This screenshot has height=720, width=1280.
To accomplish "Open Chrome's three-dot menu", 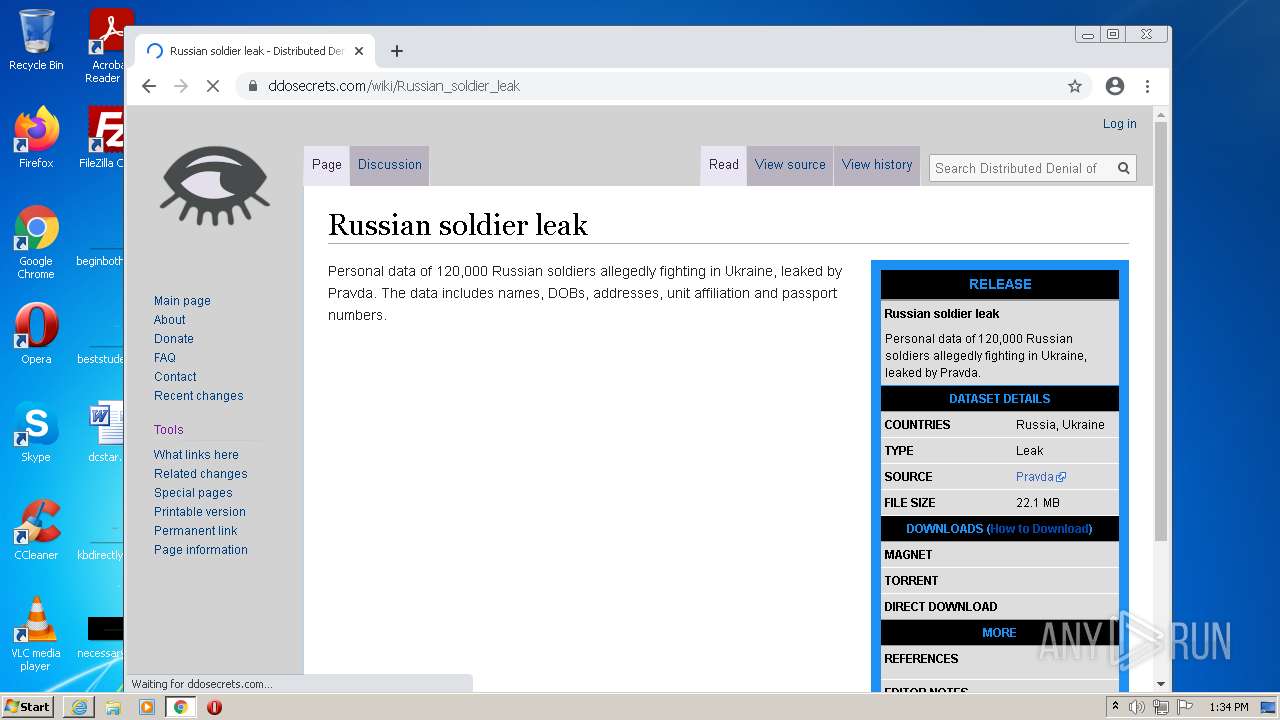I will (x=1147, y=86).
